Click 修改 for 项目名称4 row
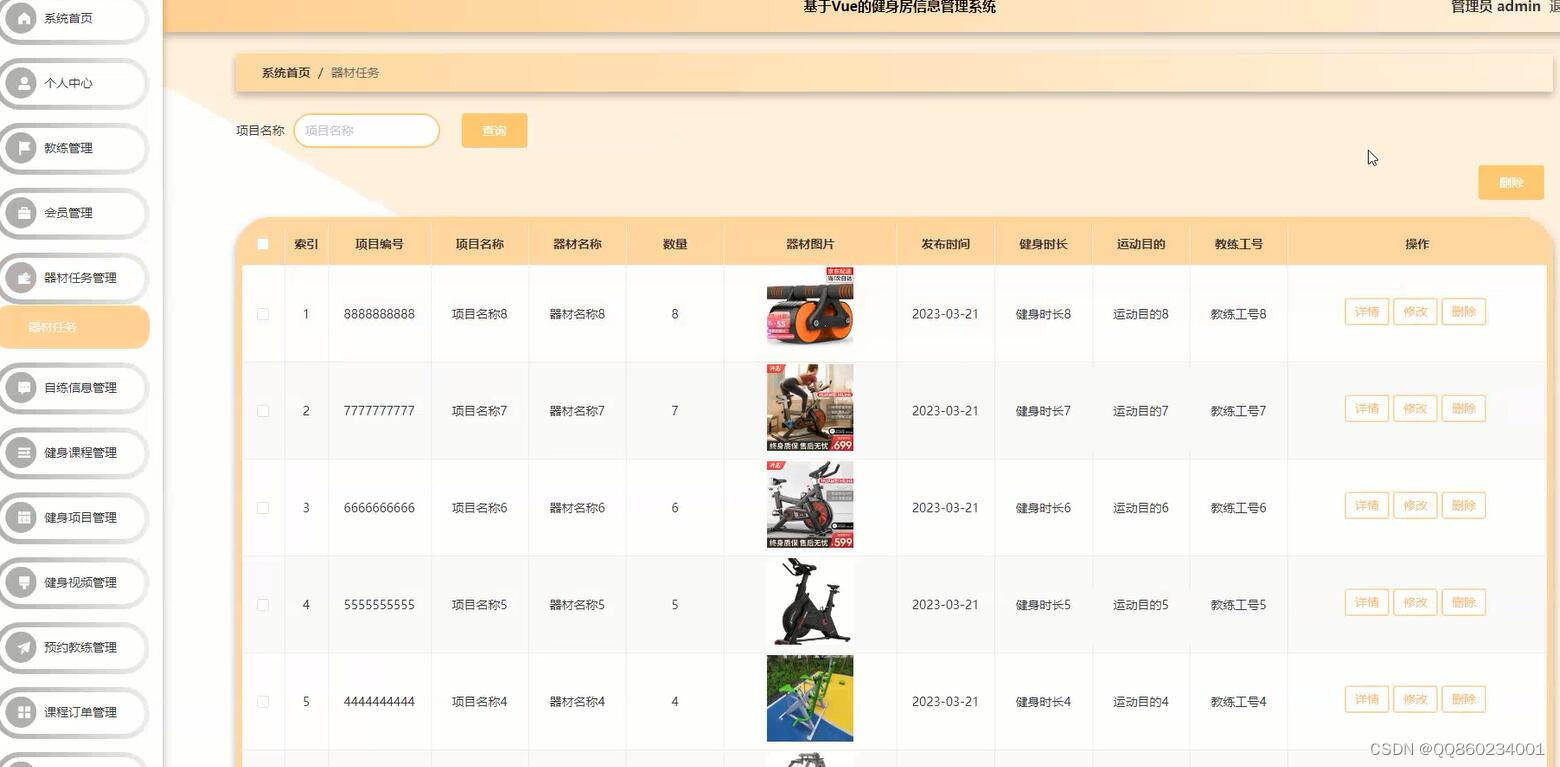This screenshot has width=1560, height=767. coord(1415,700)
